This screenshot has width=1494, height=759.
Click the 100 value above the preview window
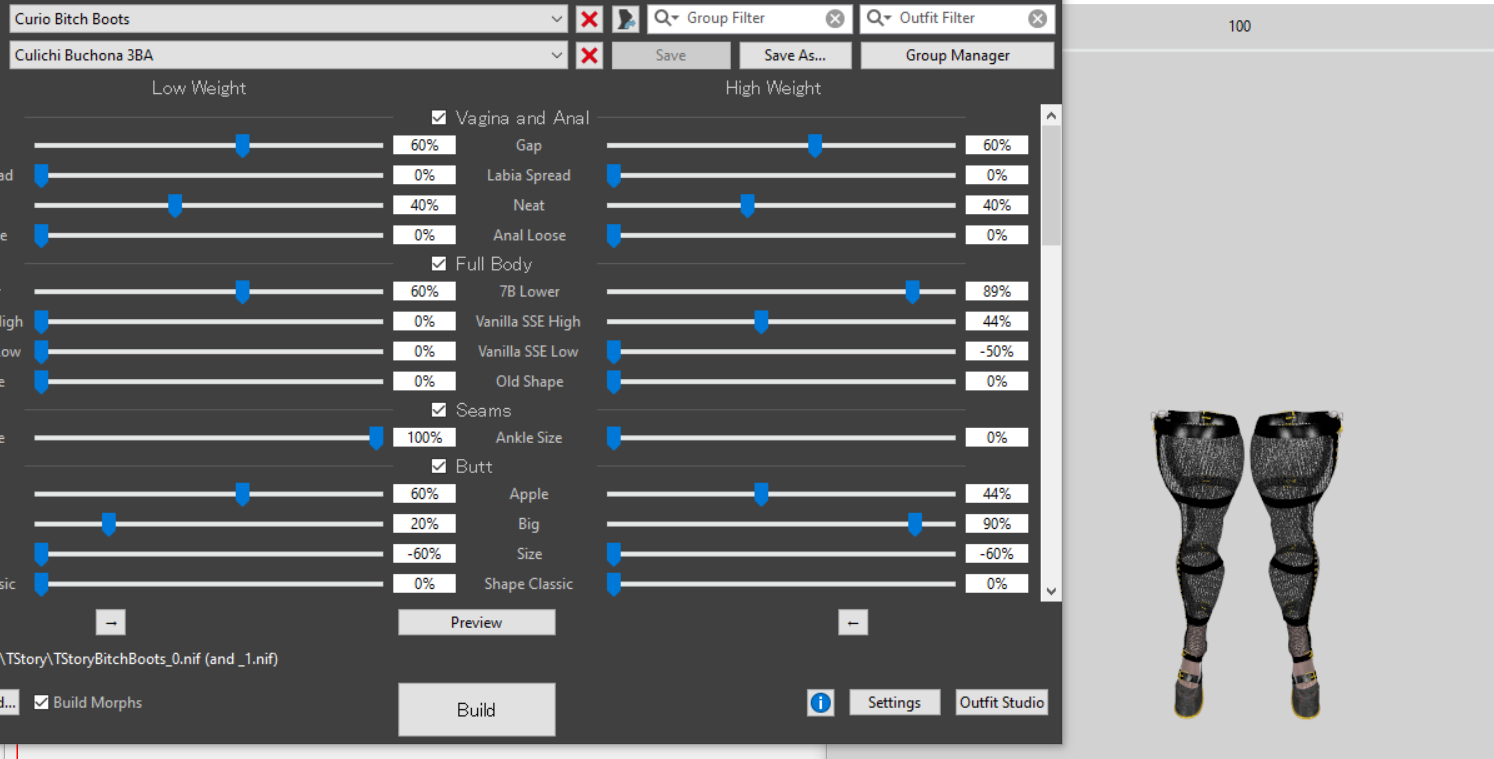click(1239, 26)
